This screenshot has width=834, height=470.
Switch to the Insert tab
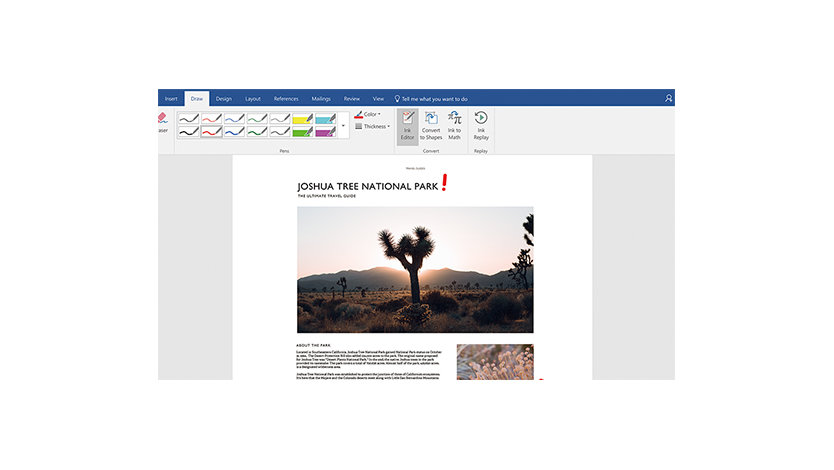coord(171,99)
